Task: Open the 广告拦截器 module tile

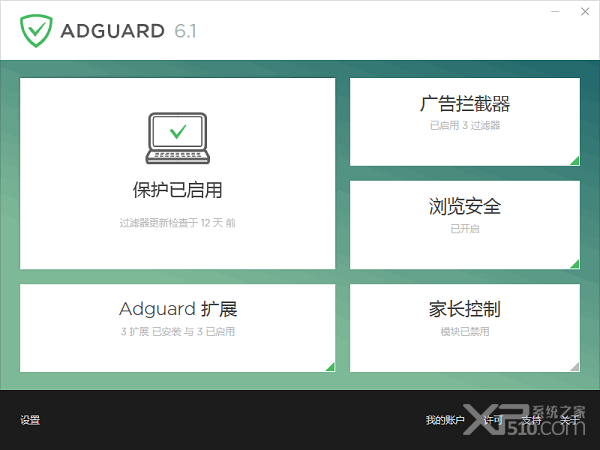Action: [465, 122]
